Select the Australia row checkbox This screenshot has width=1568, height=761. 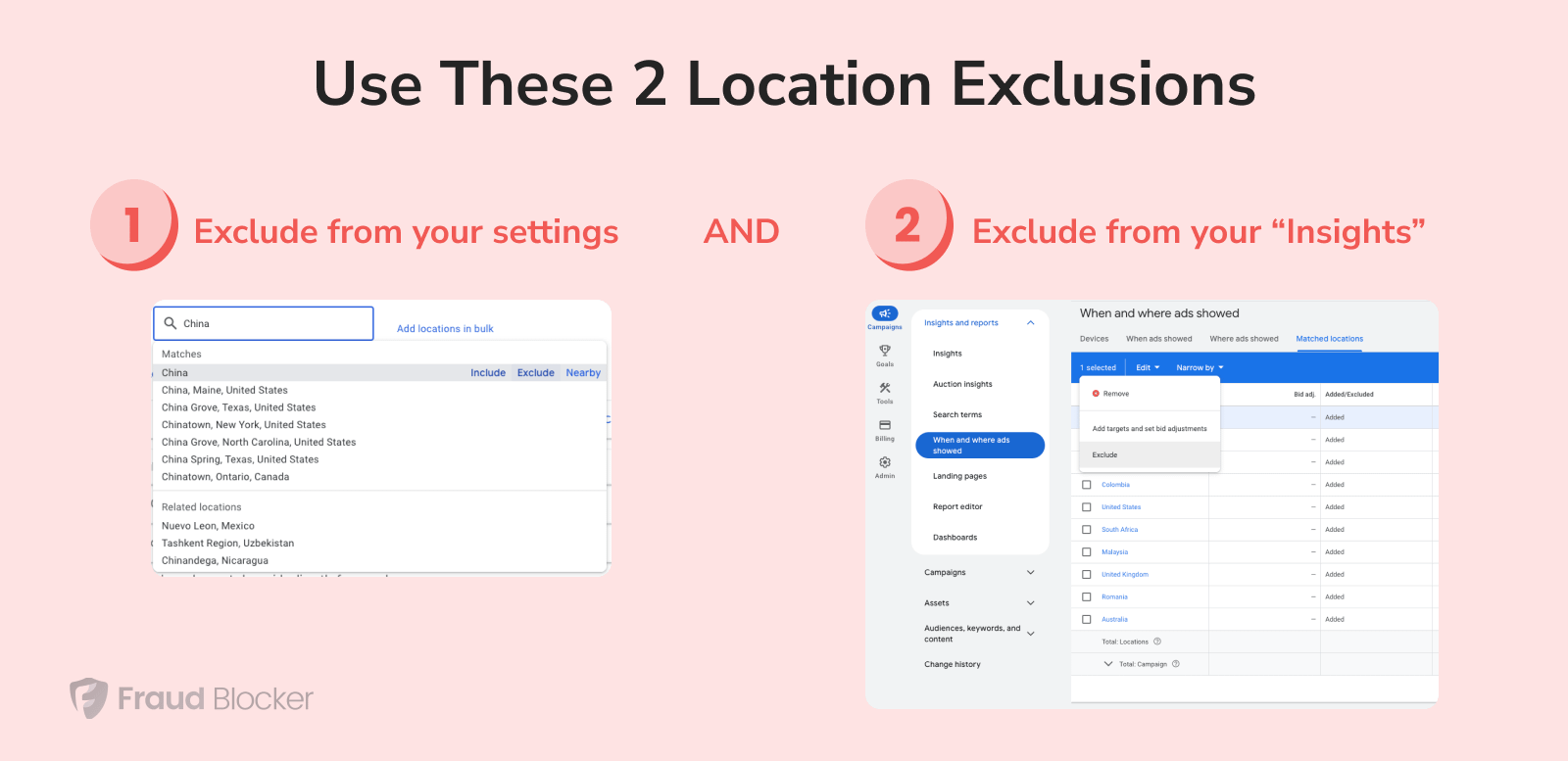1086,619
